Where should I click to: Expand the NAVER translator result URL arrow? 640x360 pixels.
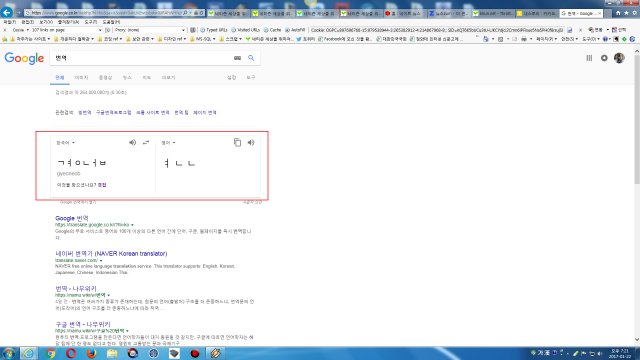[101, 260]
